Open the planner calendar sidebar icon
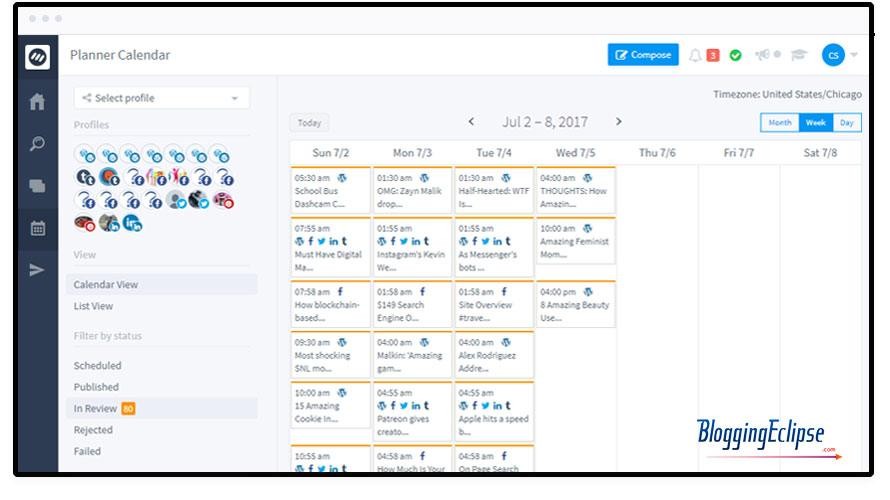Image resolution: width=890 pixels, height=500 pixels. (x=37, y=228)
